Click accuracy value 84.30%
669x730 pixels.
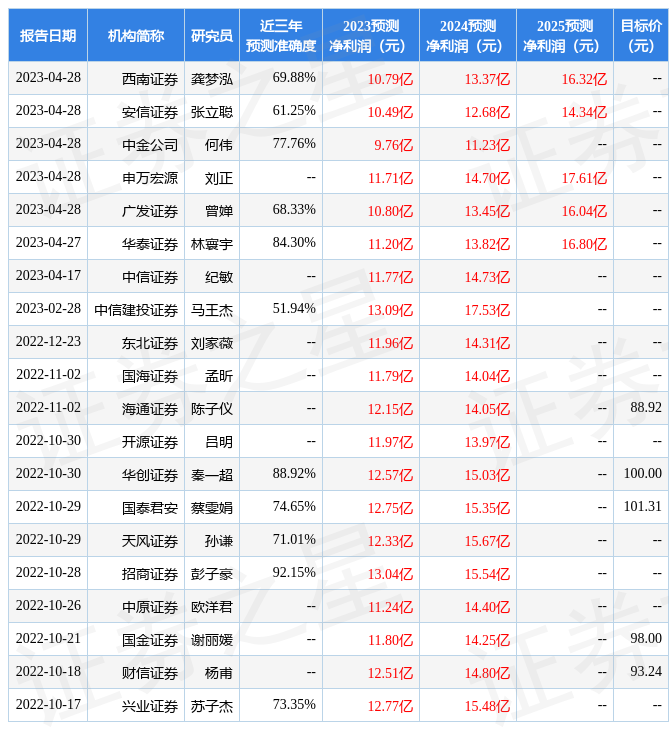point(294,243)
